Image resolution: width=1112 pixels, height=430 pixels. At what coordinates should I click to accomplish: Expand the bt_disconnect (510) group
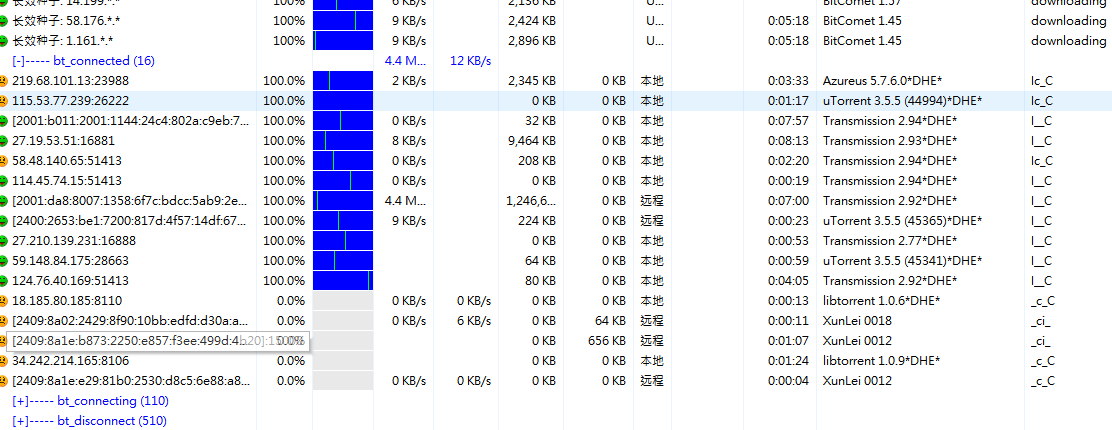point(20,421)
